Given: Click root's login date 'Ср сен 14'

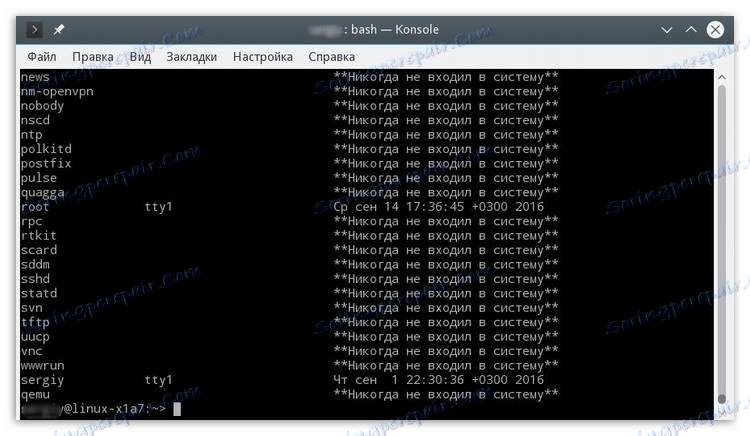Looking at the screenshot, I should click(x=366, y=207).
